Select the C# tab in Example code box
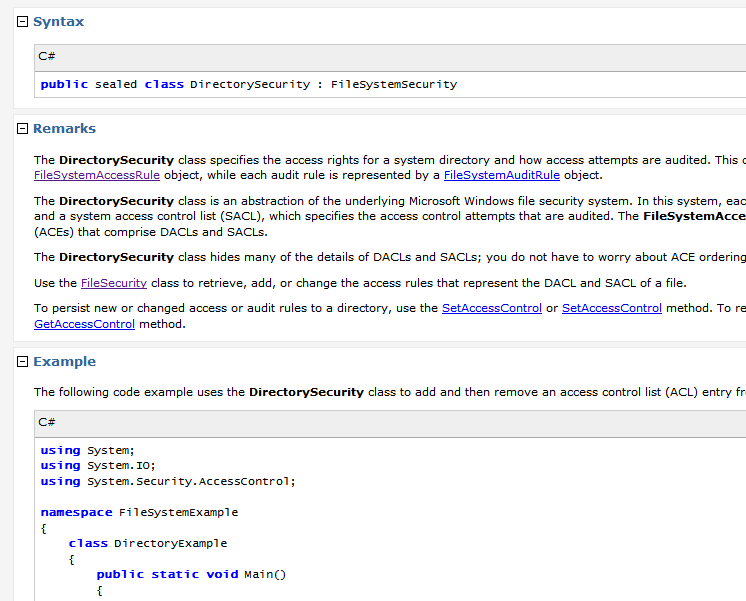 [x=47, y=422]
